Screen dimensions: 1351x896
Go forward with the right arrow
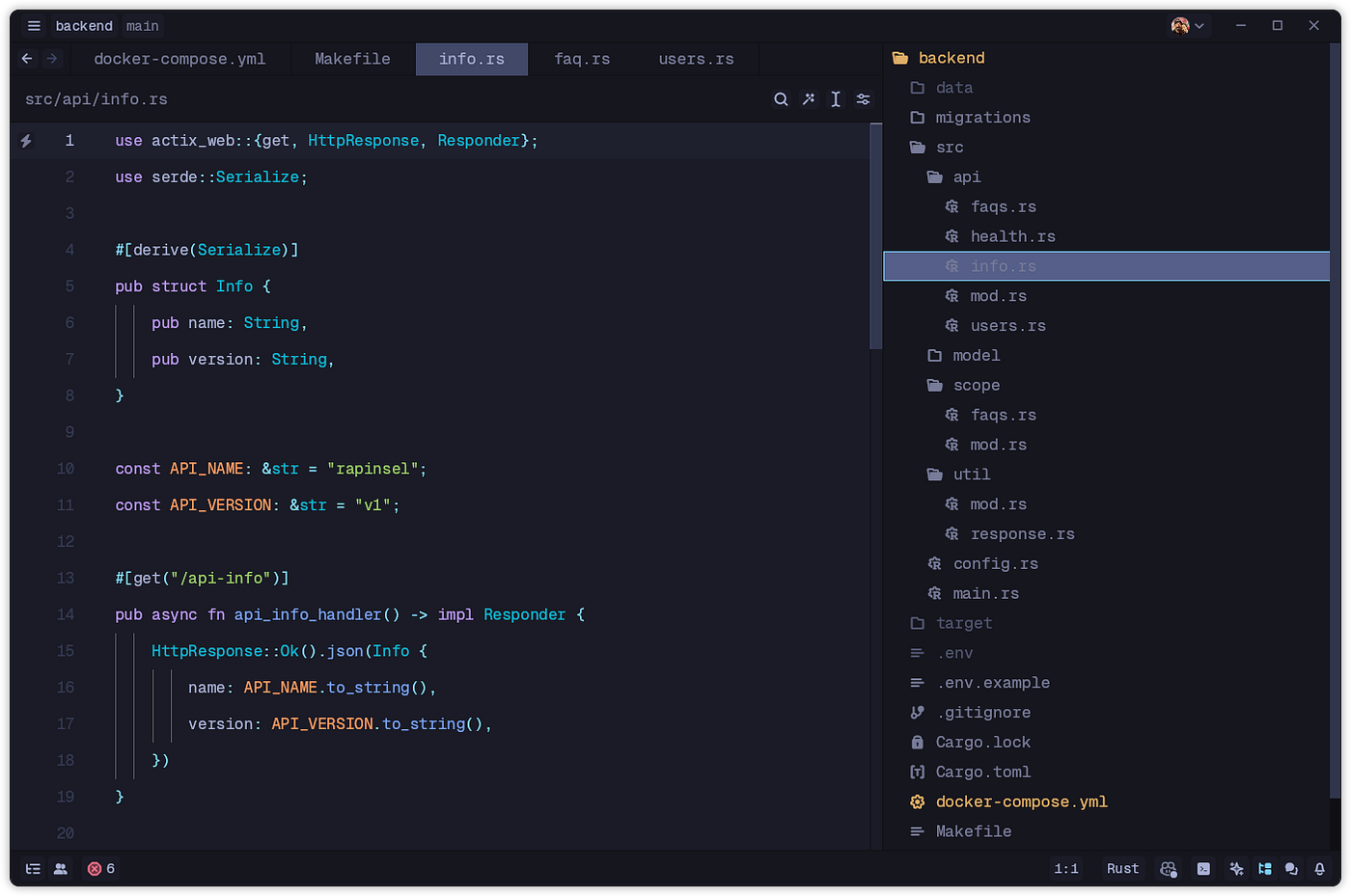click(52, 59)
